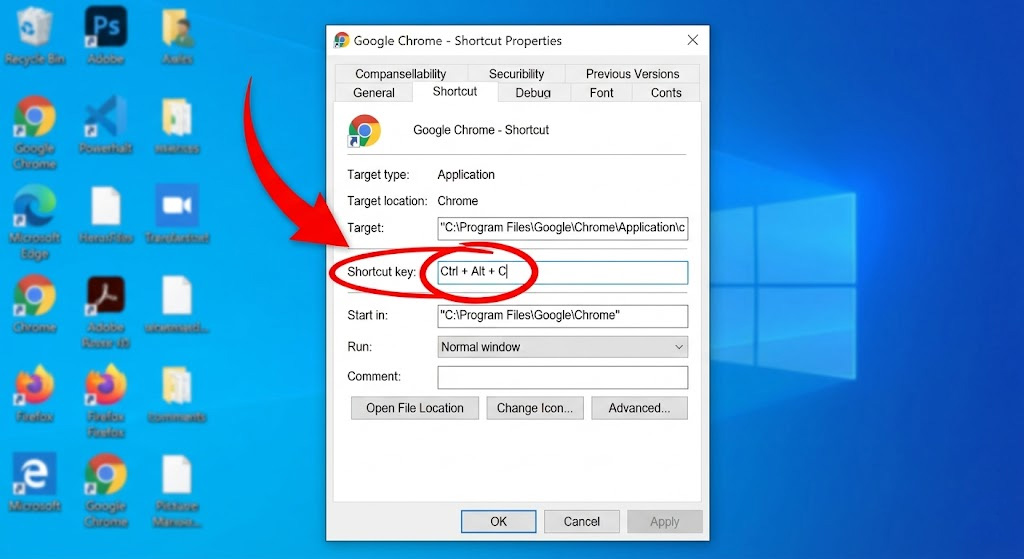Screen dimensions: 1024x559
Task: Select the Zoom camera desktop icon
Action: [x=177, y=205]
